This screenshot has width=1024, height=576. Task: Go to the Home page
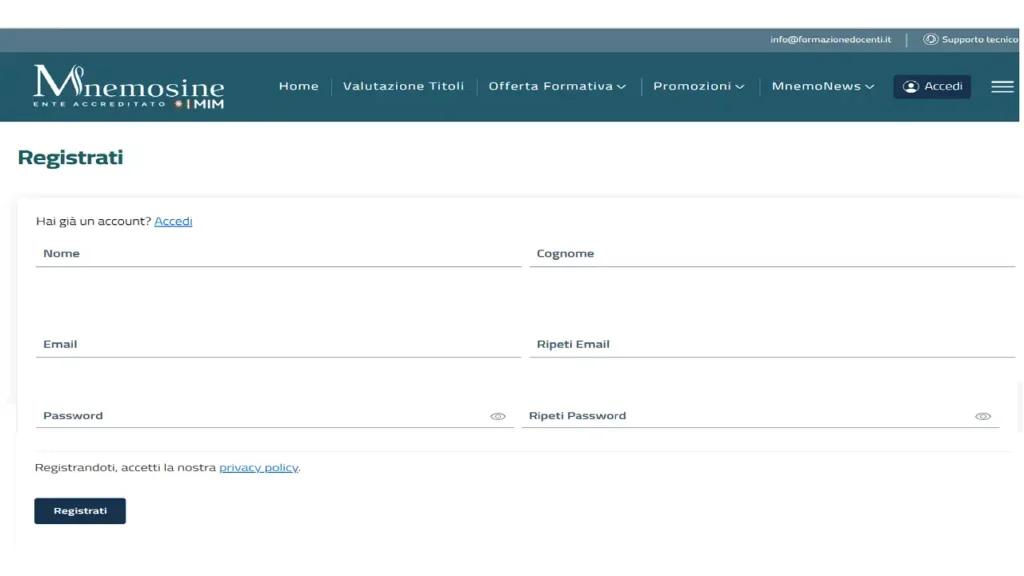[298, 86]
